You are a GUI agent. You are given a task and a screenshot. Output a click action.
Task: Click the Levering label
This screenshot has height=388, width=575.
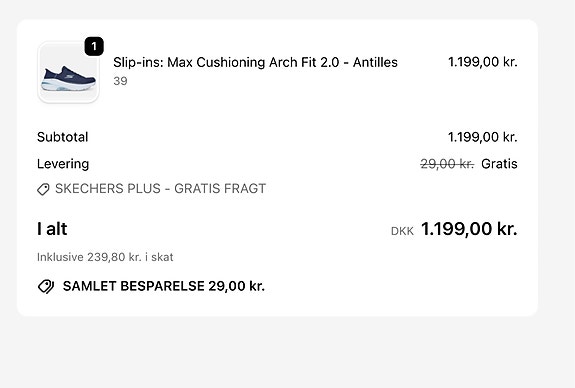click(x=63, y=164)
